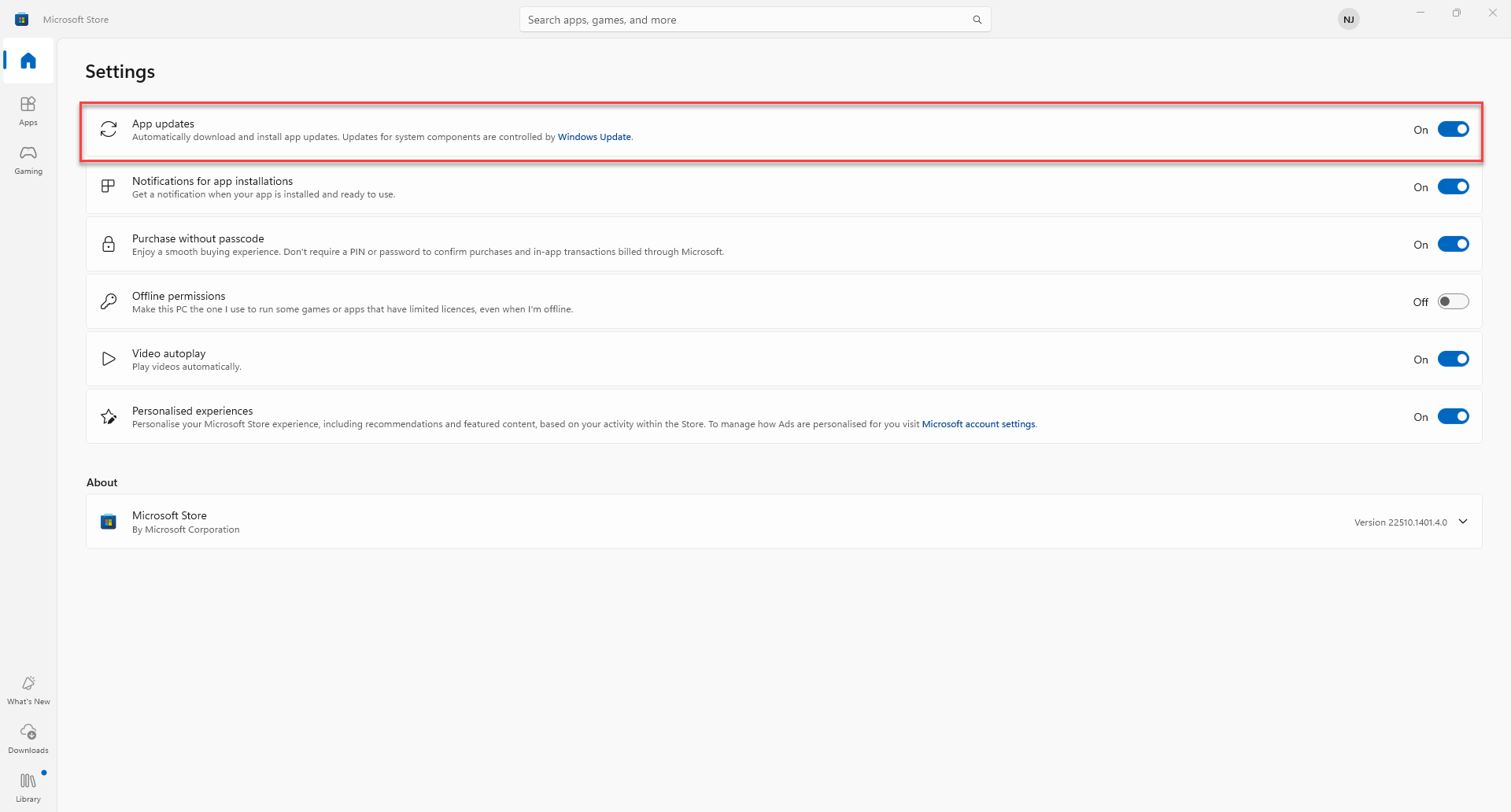The height and width of the screenshot is (812, 1511).
Task: Click 'Offline permissions' title text
Action: click(179, 296)
